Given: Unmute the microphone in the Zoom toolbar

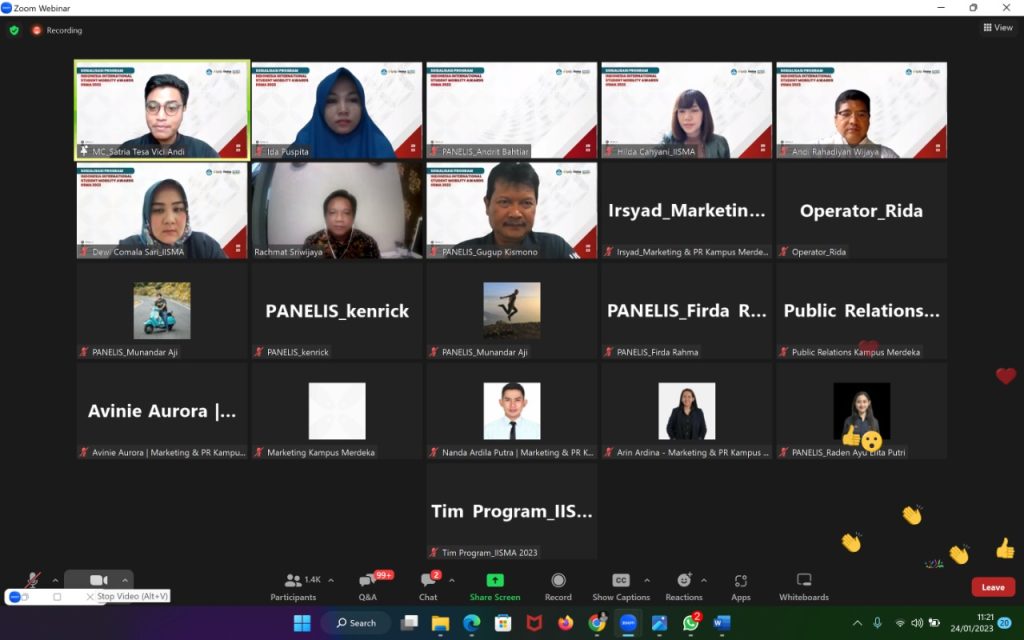Looking at the screenshot, I should coord(33,580).
